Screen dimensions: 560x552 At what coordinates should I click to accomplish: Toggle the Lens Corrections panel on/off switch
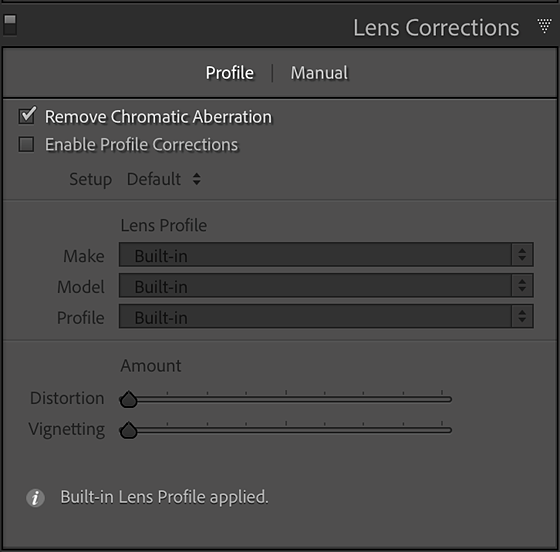tap(10, 25)
